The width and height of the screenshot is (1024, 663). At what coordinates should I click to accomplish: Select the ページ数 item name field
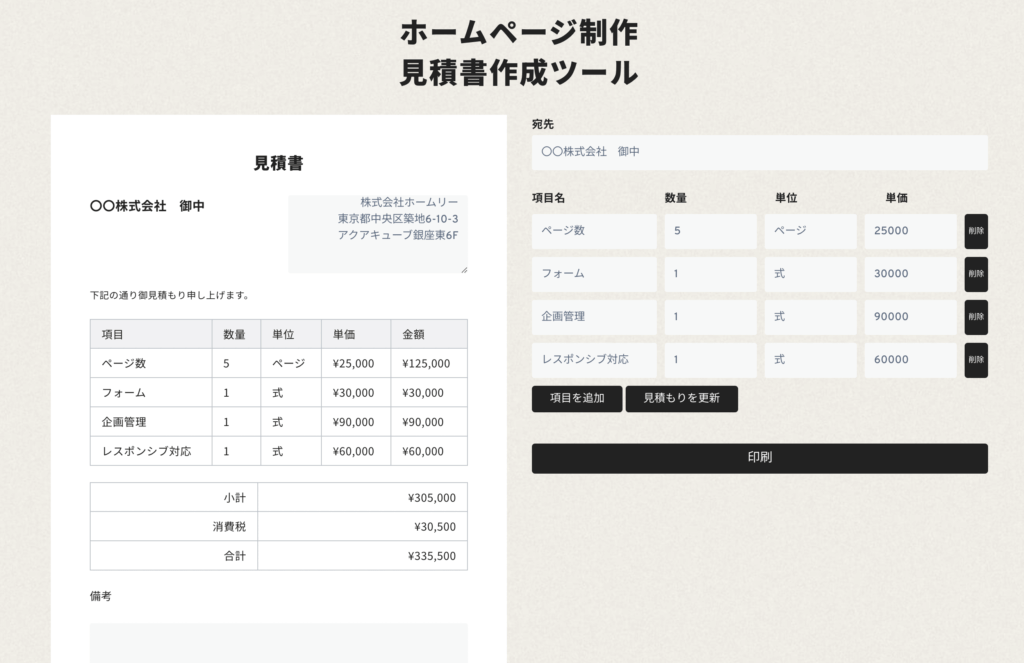tap(593, 231)
